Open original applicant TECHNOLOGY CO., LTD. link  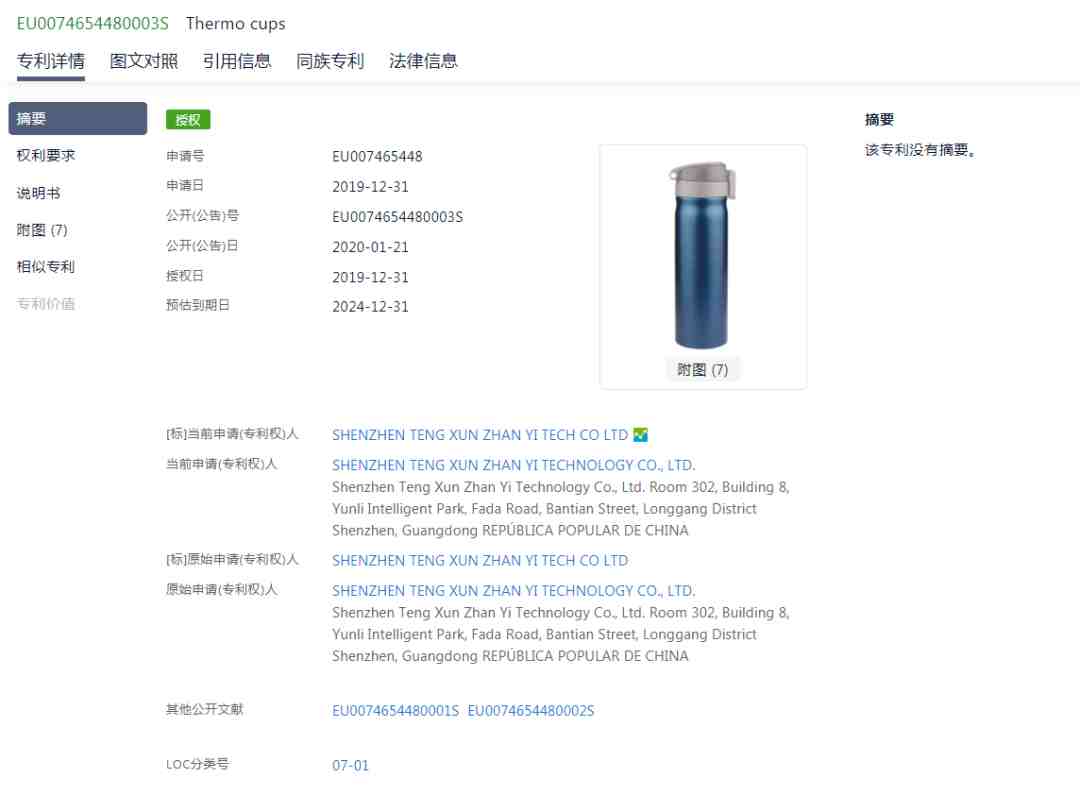[514, 590]
